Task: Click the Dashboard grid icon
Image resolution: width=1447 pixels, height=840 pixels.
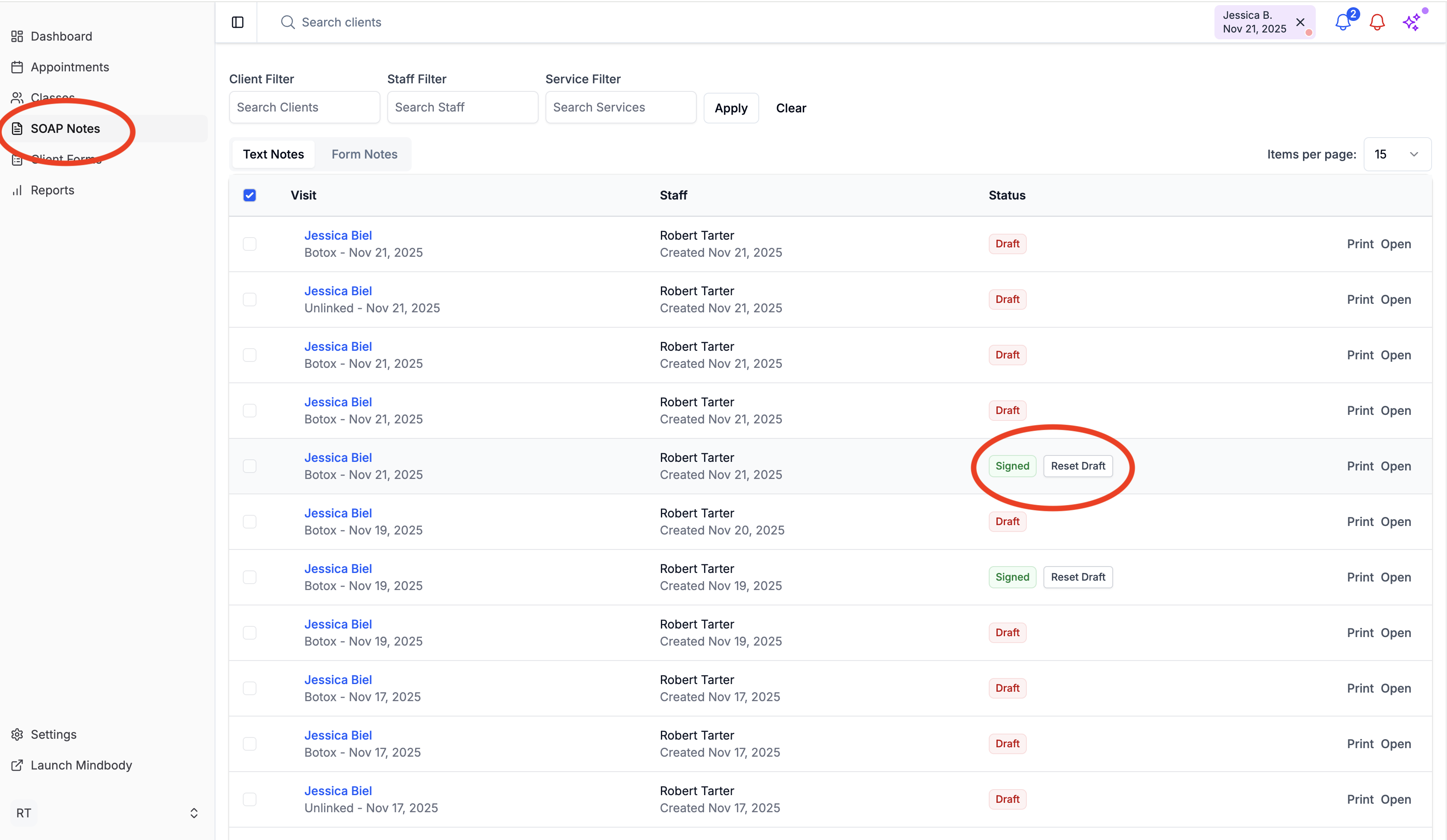Action: click(17, 36)
